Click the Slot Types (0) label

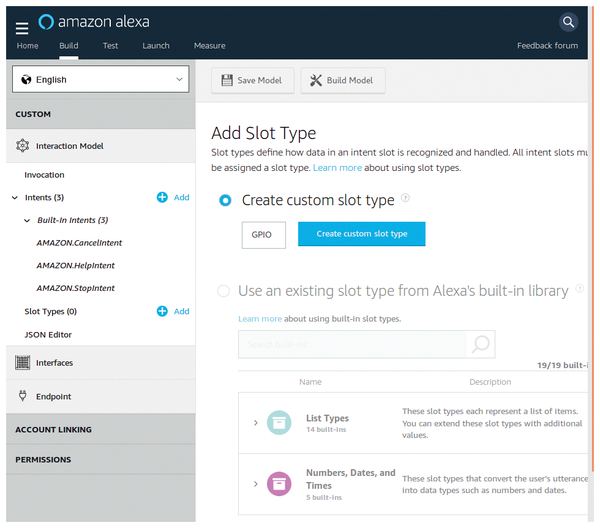coord(51,311)
